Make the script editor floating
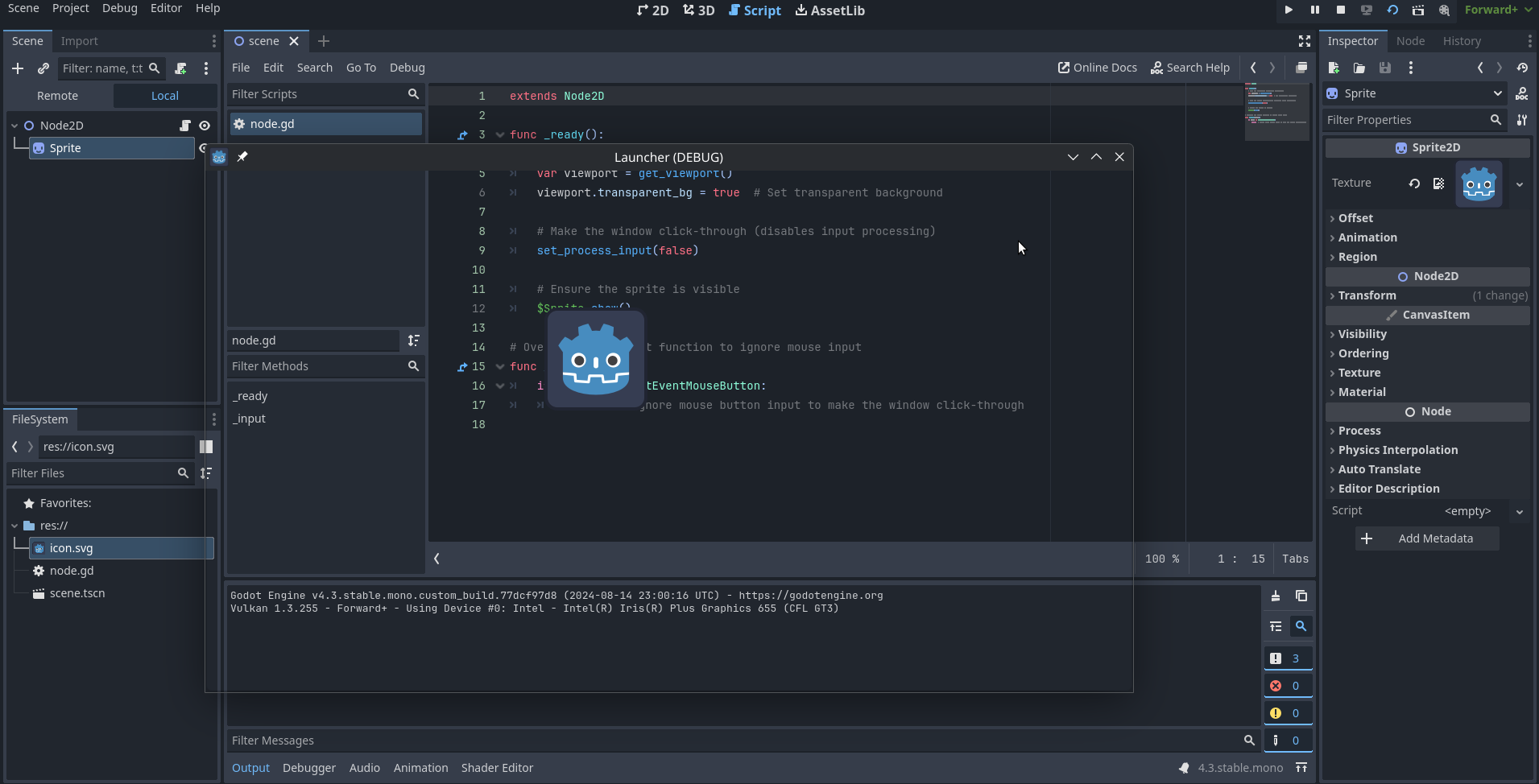Viewport: 1539px width, 784px height. [x=1301, y=68]
